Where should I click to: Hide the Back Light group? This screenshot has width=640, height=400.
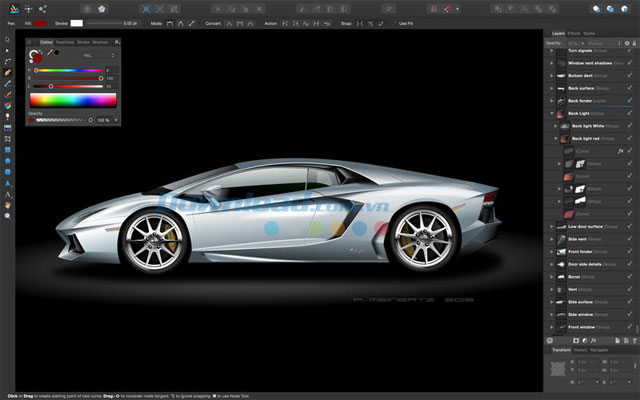tap(630, 113)
